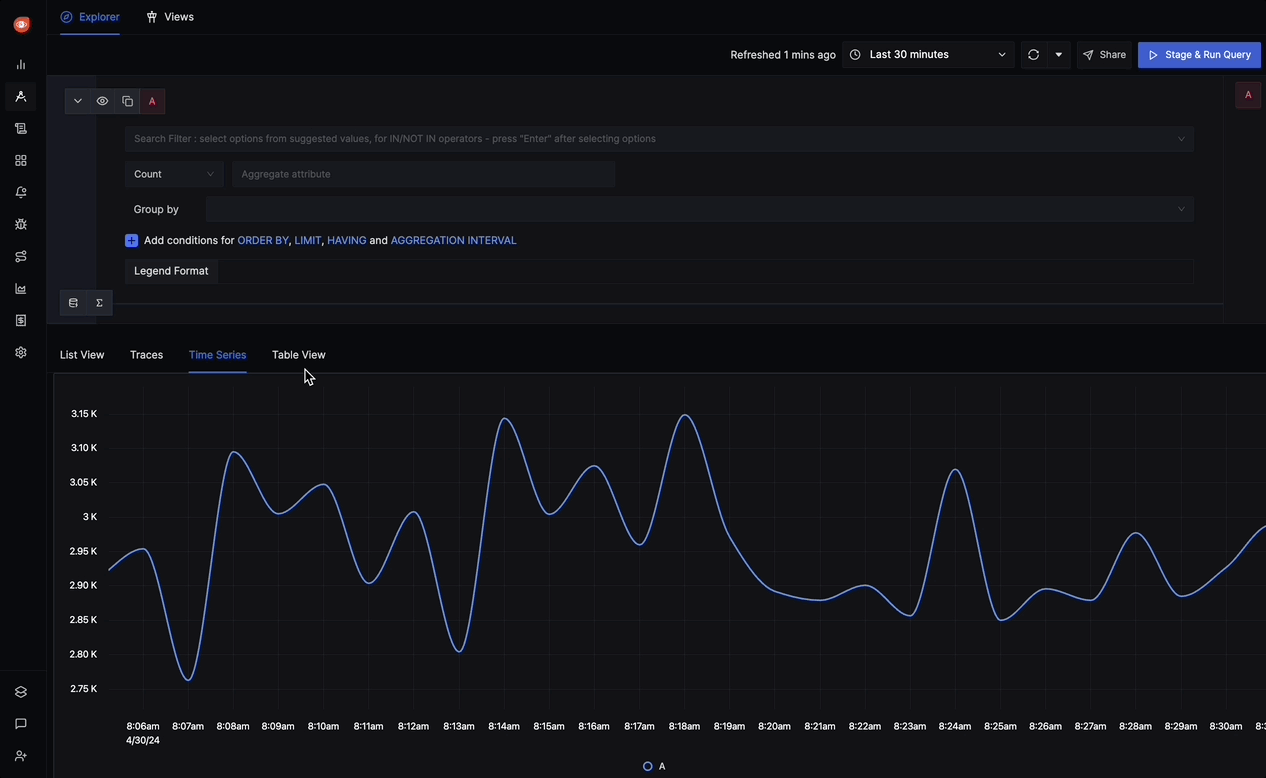Open the Count aggregation dropdown
This screenshot has height=778, width=1266.
(174, 174)
